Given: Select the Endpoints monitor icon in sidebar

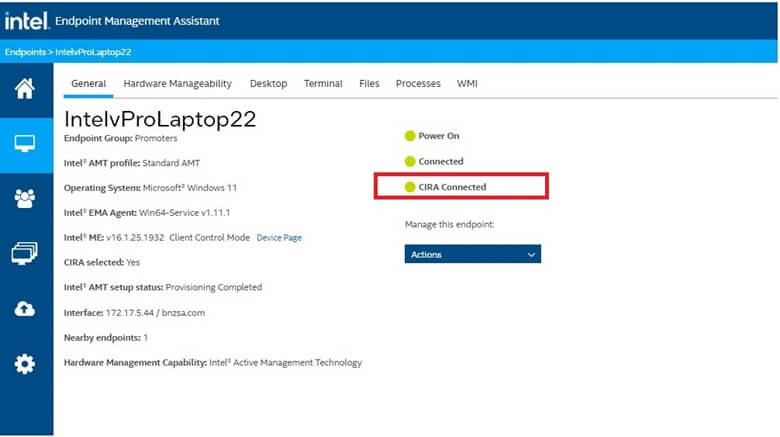Looking at the screenshot, I should pos(24,144).
